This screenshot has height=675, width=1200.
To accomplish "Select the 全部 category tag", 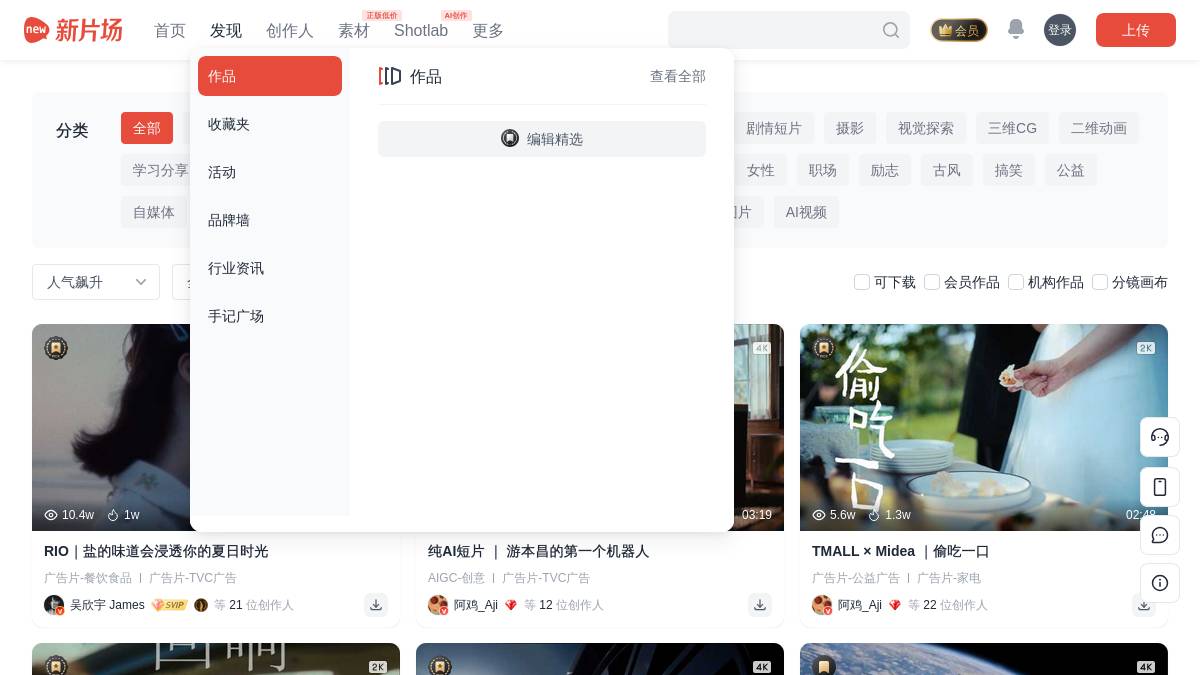I will [x=147, y=128].
